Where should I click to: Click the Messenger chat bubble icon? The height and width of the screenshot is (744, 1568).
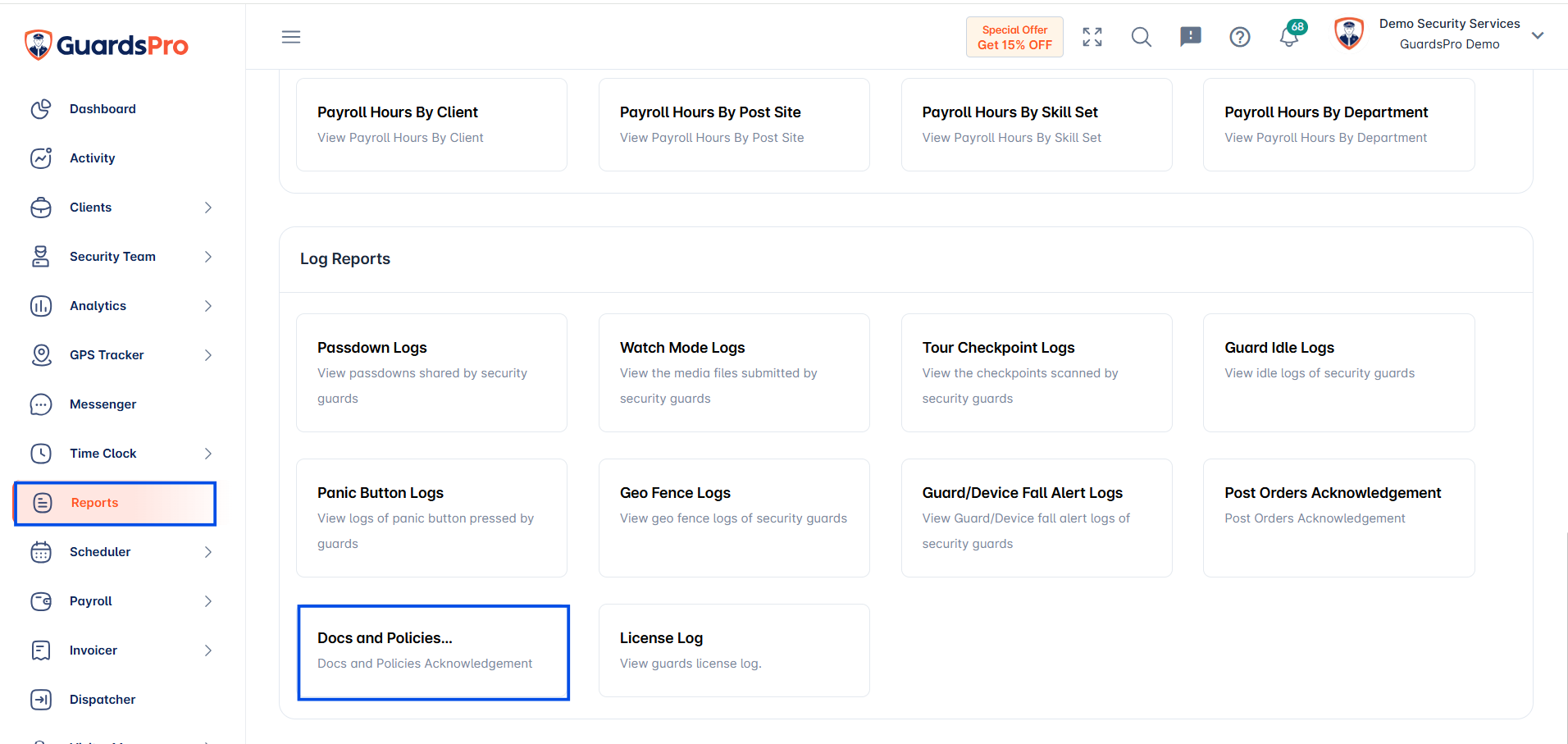tap(41, 404)
